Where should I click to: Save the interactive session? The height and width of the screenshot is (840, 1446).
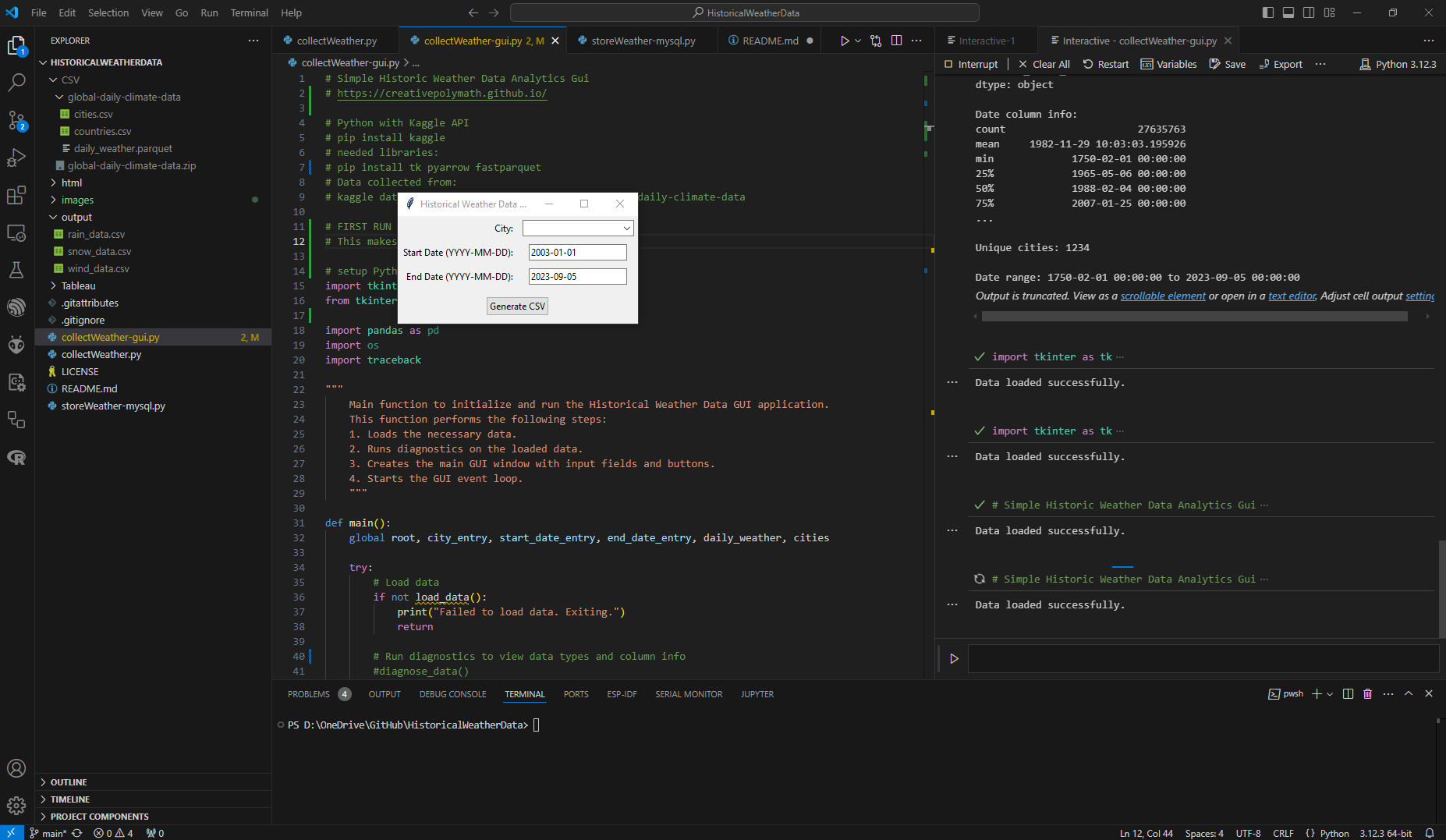[1228, 64]
